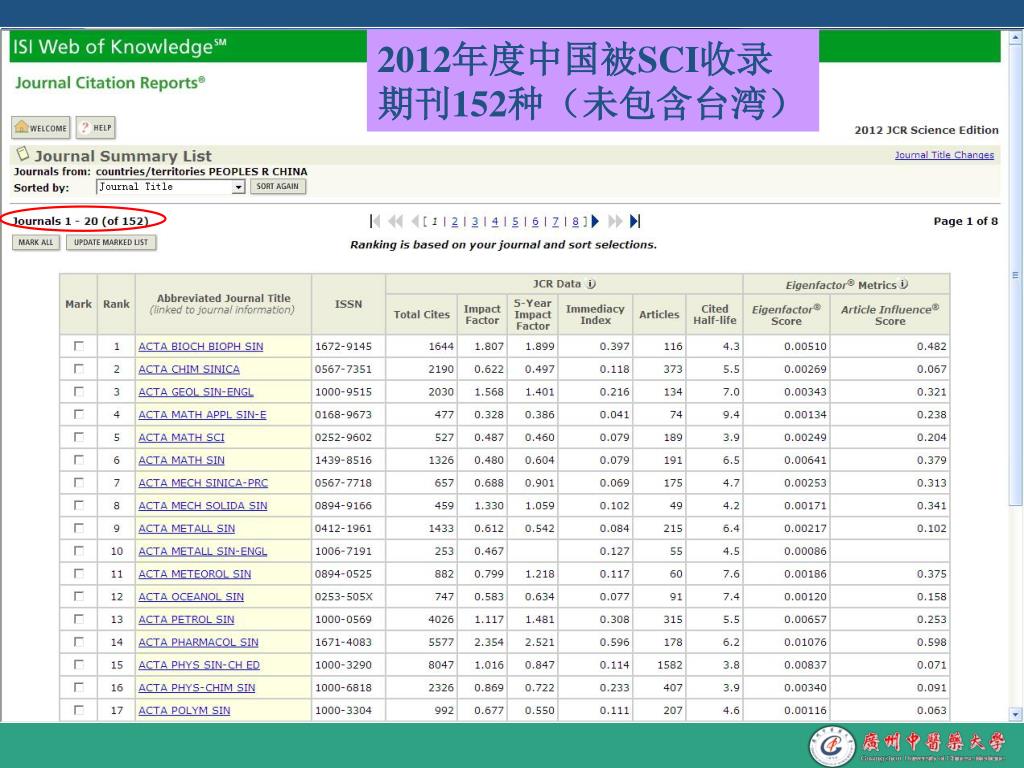The image size is (1024, 768).
Task: Open the ACTA MATH SIN journal link
Action: 182,460
